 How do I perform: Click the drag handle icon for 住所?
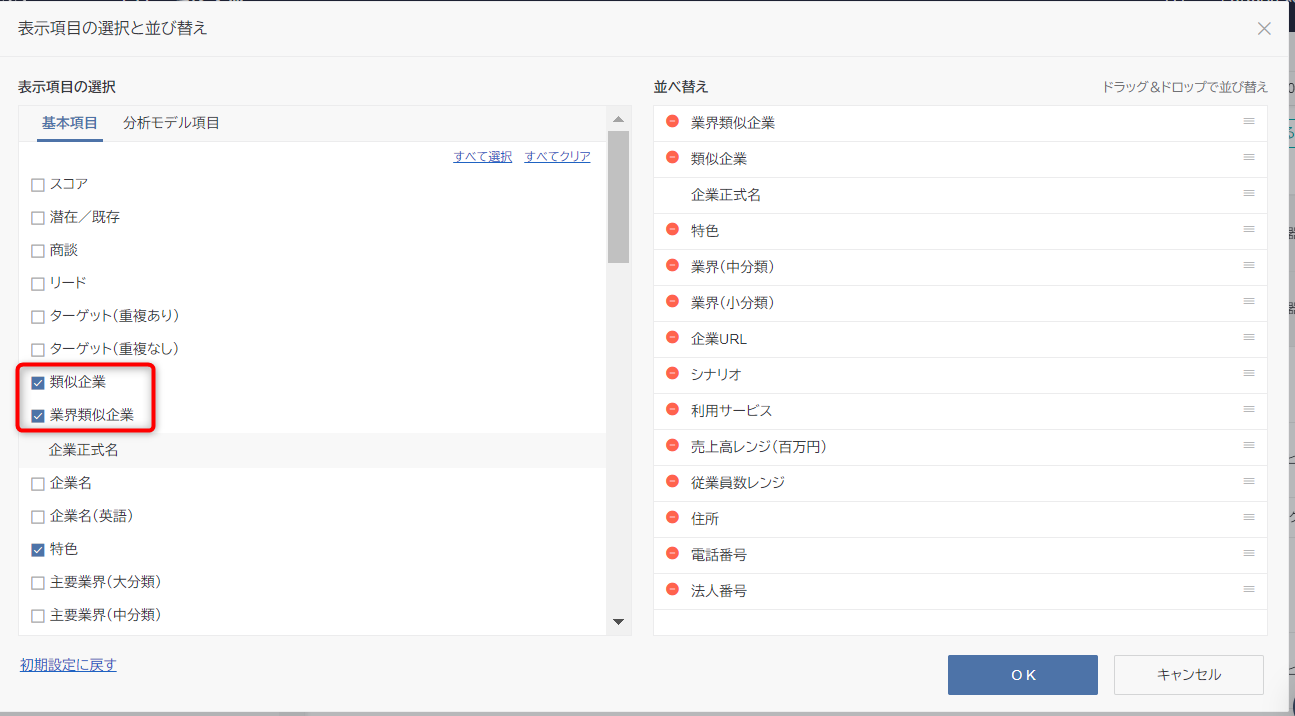(1249, 517)
